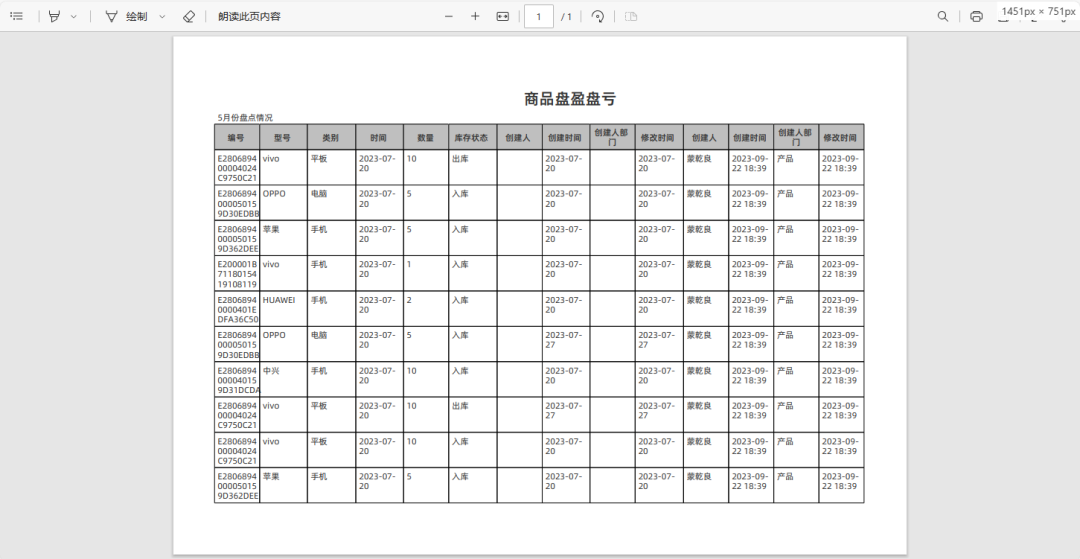Rotate the PDF page
Viewport: 1080px width, 559px height.
598,16
